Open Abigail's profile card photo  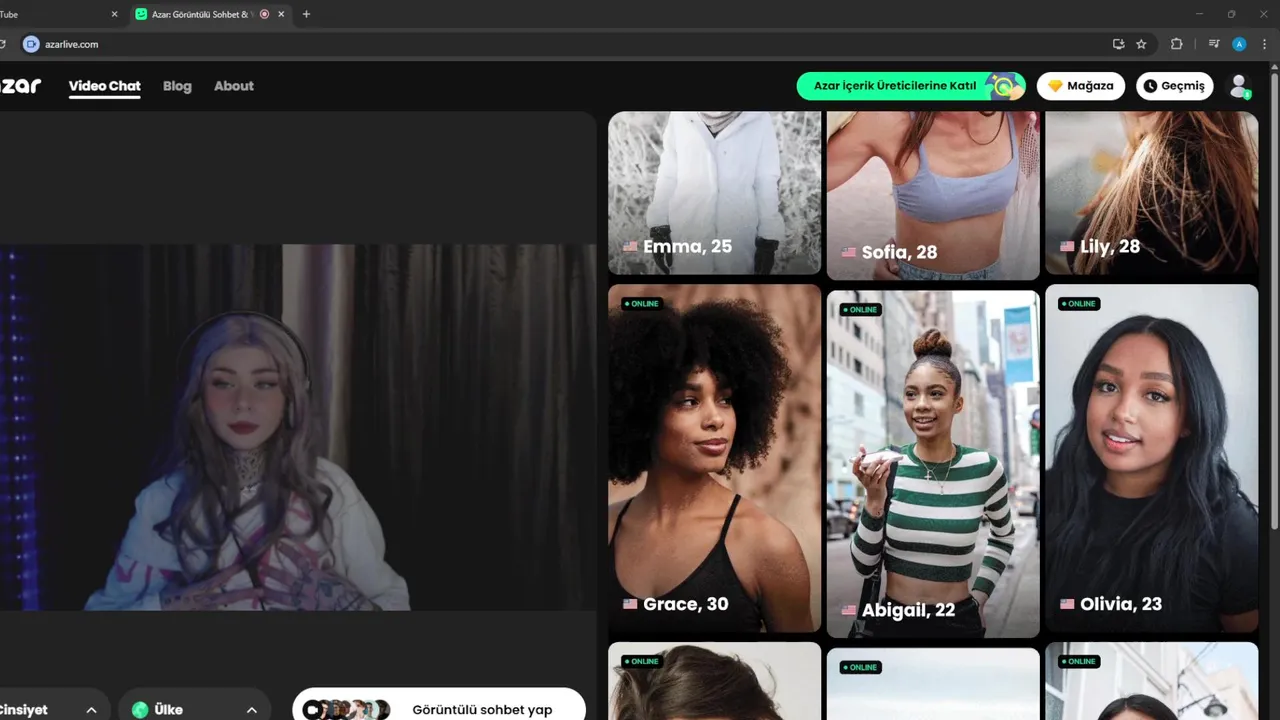(933, 464)
